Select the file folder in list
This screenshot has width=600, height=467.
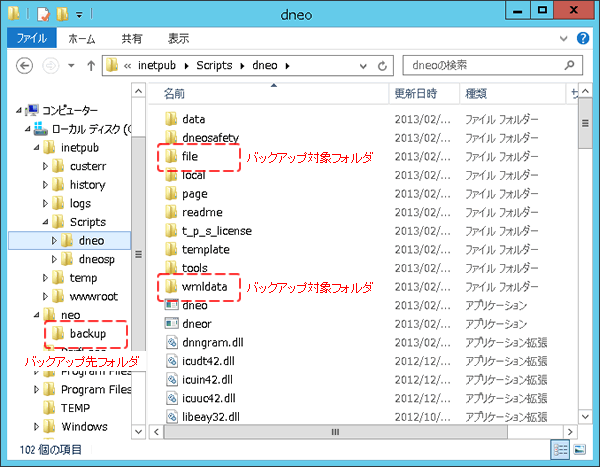coord(193,157)
